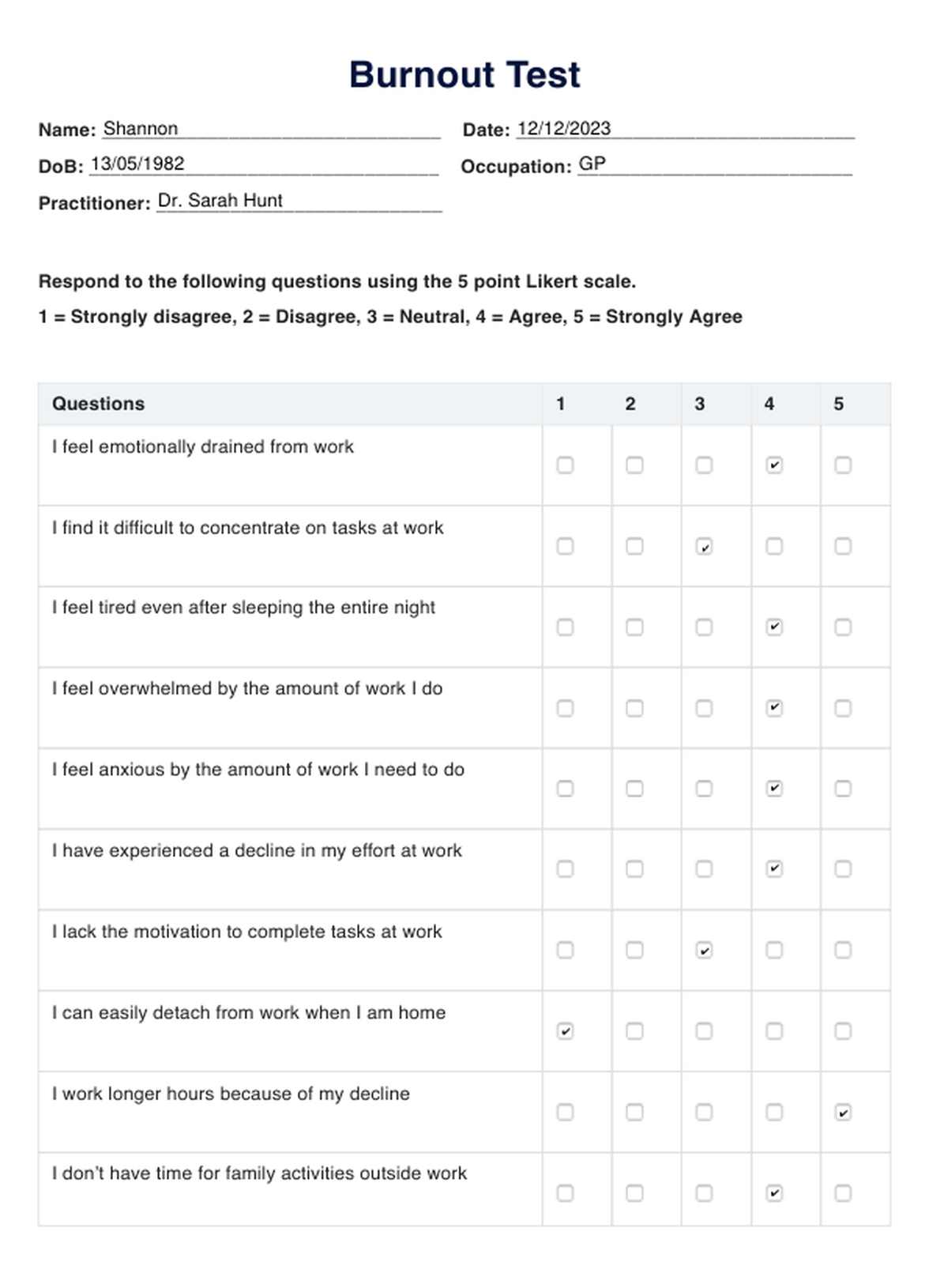This screenshot has width=929, height=1288.
Task: Click the Date field showing 12/12/2023
Action: (685, 129)
